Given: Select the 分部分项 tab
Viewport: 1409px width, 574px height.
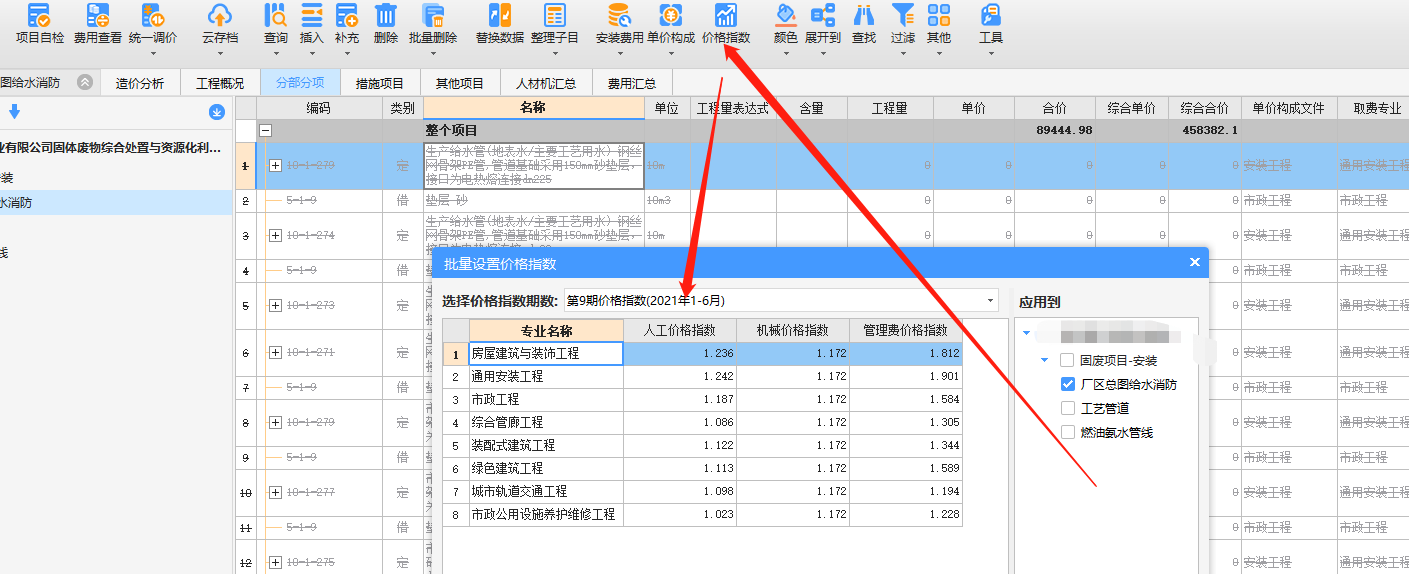Looking at the screenshot, I should (x=300, y=83).
